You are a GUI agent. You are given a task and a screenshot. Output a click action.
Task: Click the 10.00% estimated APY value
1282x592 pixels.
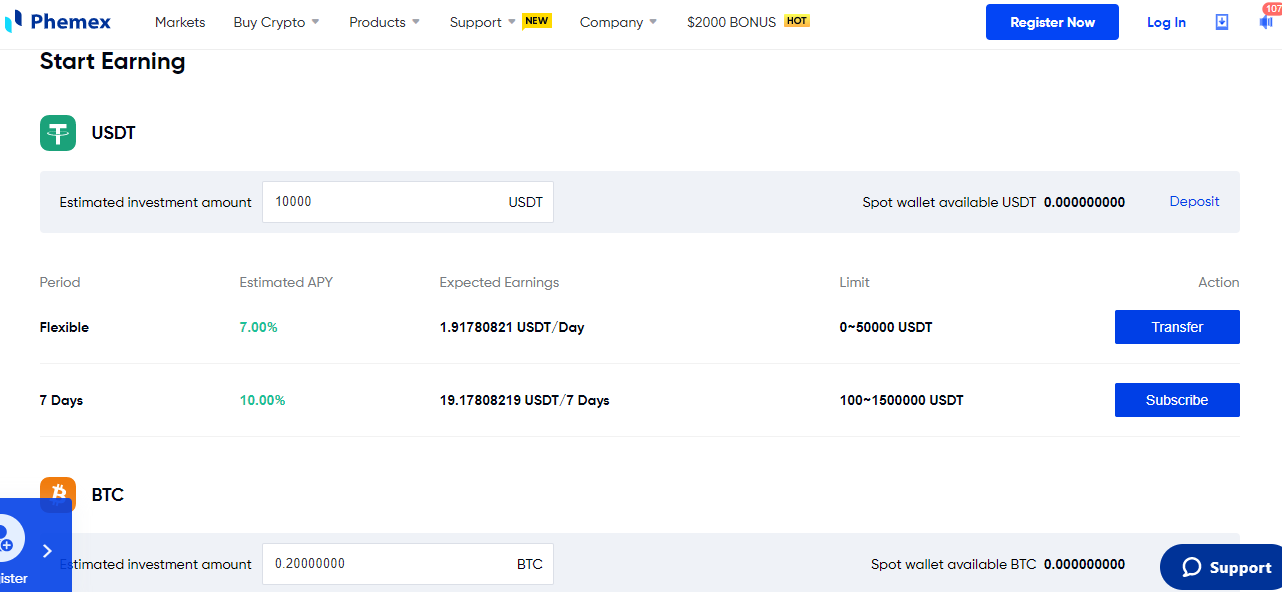click(x=262, y=400)
